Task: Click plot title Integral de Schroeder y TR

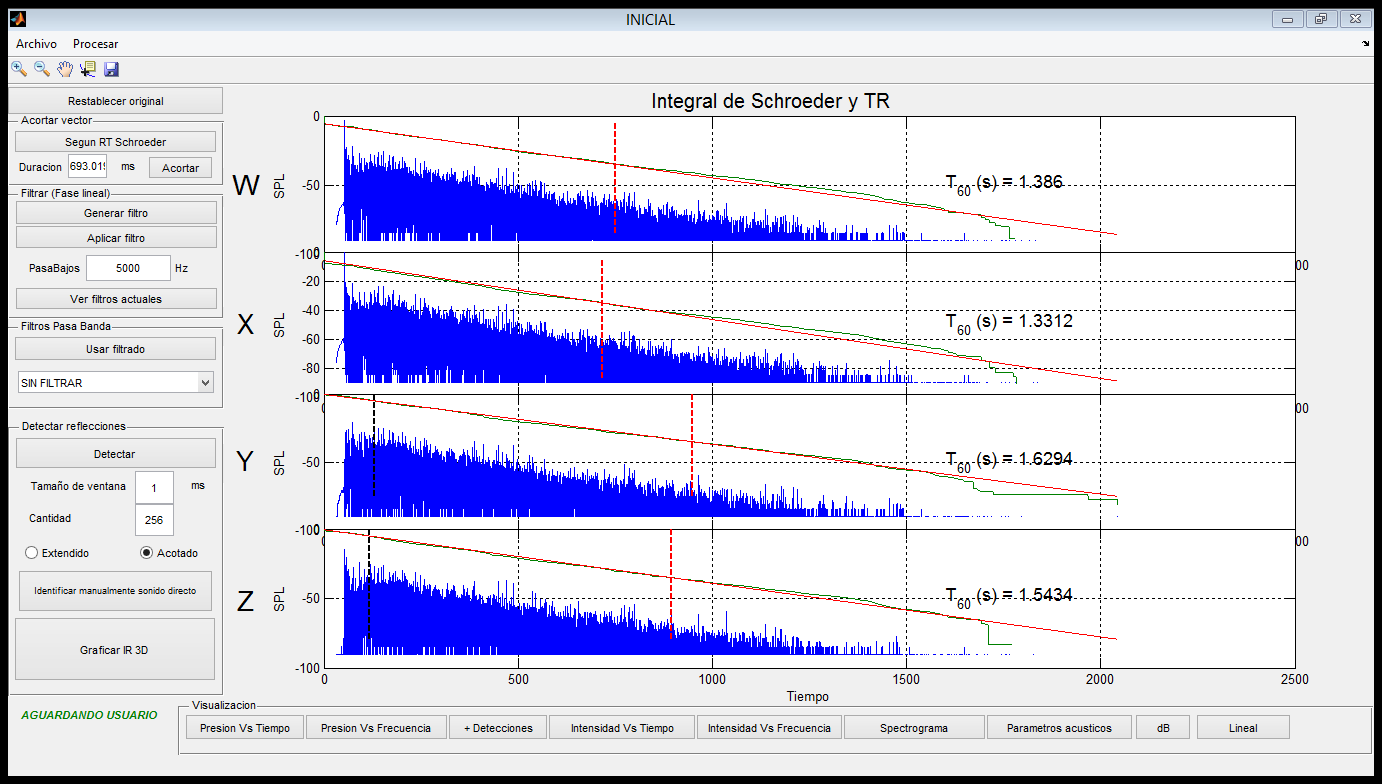Action: coord(770,101)
